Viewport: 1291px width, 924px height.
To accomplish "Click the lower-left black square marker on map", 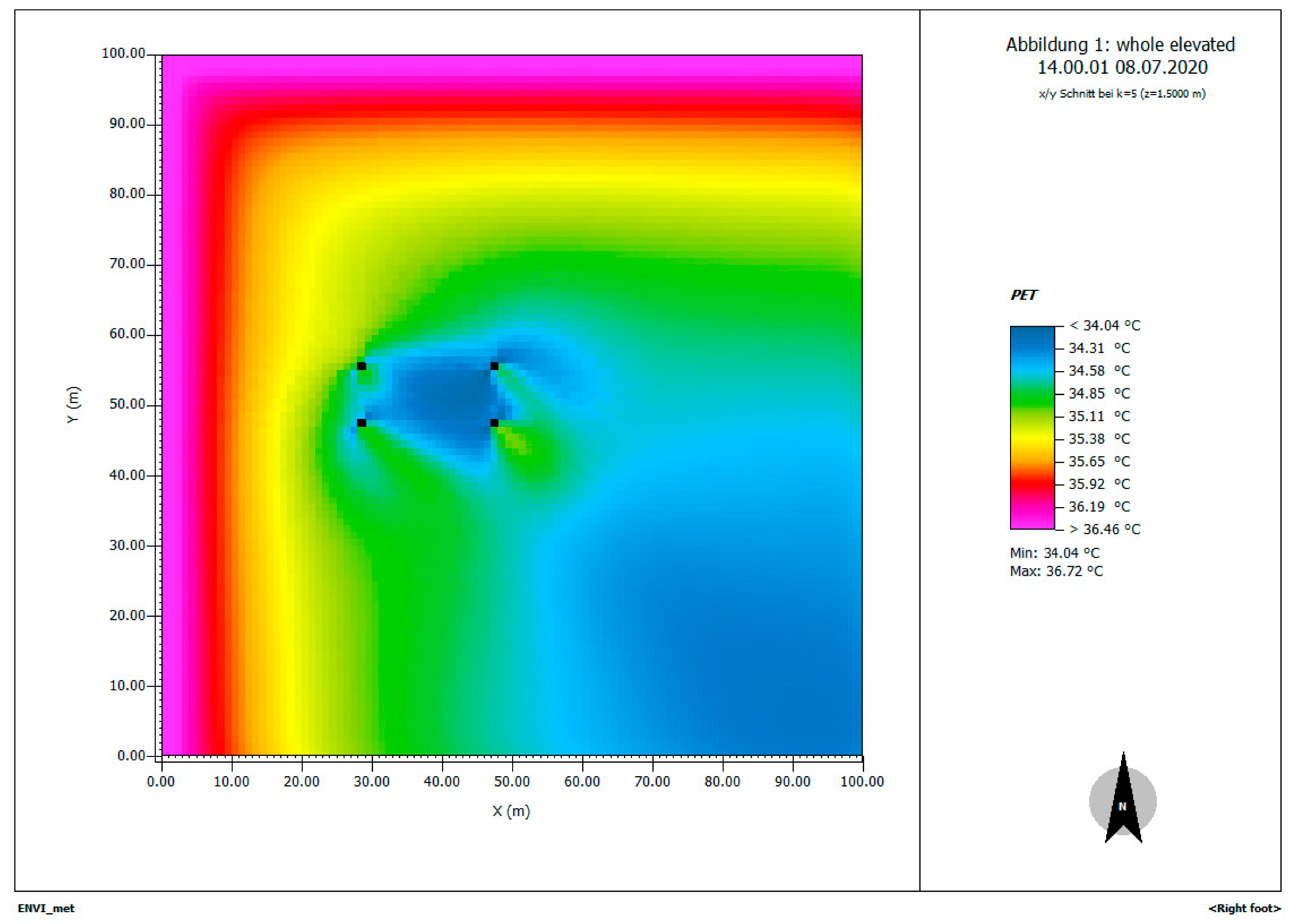I will click(361, 423).
